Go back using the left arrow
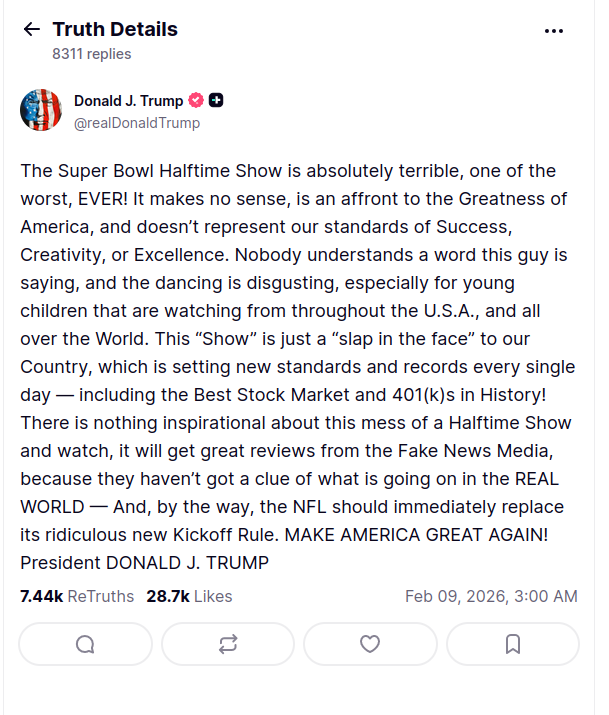Image resolution: width=609 pixels, height=715 pixels. [31, 30]
